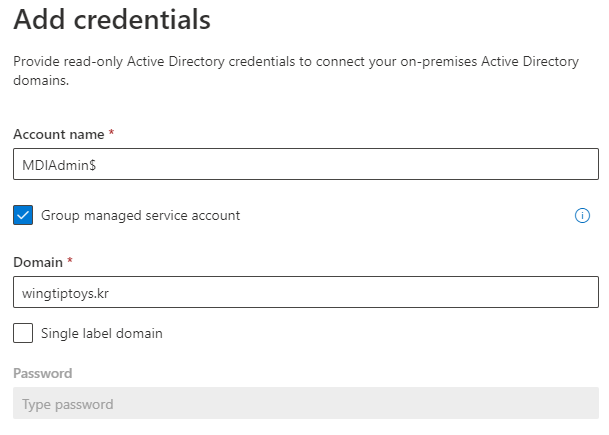609x435 pixels.
Task: Click the Single label domain label text
Action: 101,333
